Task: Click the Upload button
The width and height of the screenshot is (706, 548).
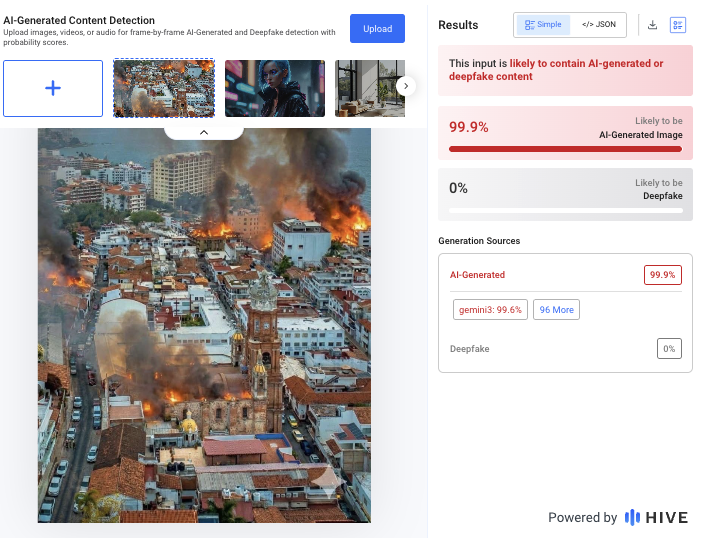Action: (x=377, y=29)
